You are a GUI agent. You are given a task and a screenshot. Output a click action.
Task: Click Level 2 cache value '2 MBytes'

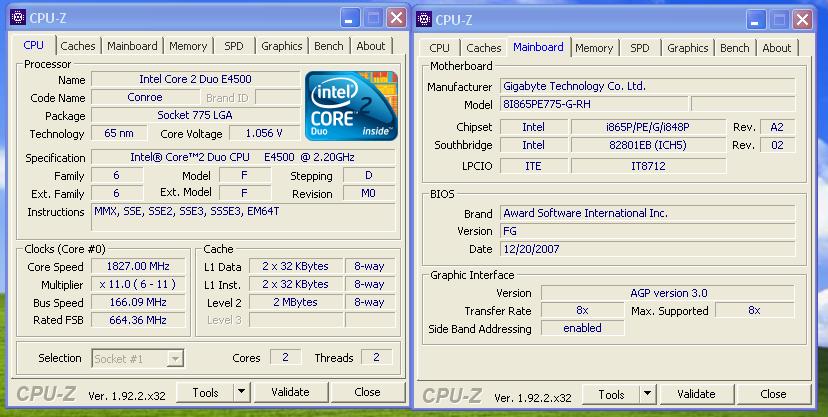[x=295, y=302]
